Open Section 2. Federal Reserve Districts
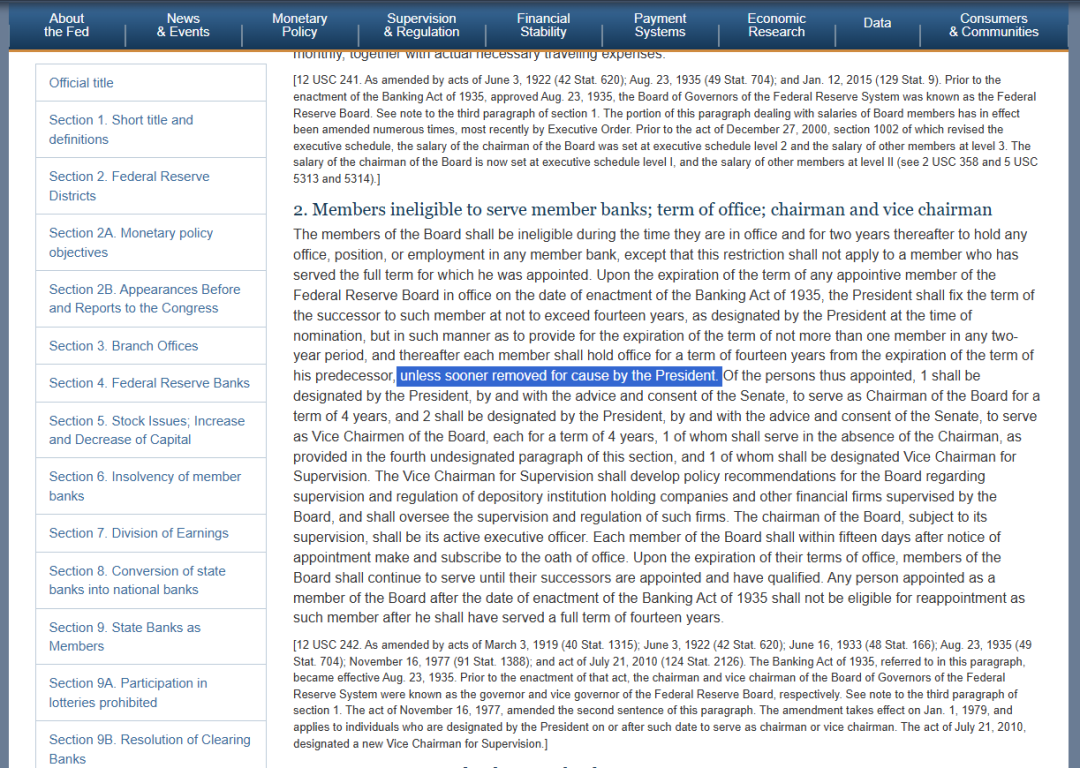The height and width of the screenshot is (768, 1080). pos(129,186)
